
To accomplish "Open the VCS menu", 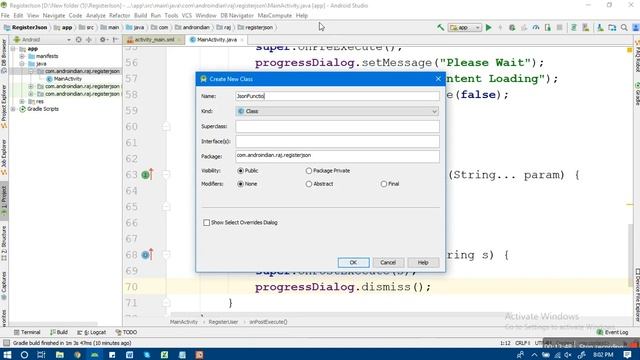I will [187, 16].
